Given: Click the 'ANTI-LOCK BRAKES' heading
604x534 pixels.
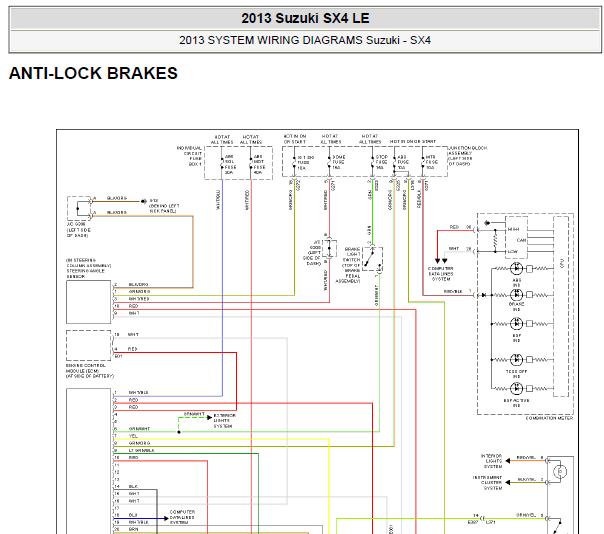Looking at the screenshot, I should [x=93, y=73].
